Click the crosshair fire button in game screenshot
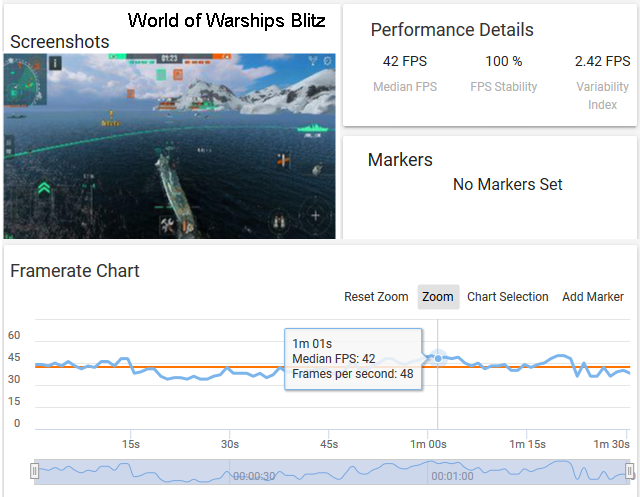This screenshot has height=497, width=640. (315, 215)
